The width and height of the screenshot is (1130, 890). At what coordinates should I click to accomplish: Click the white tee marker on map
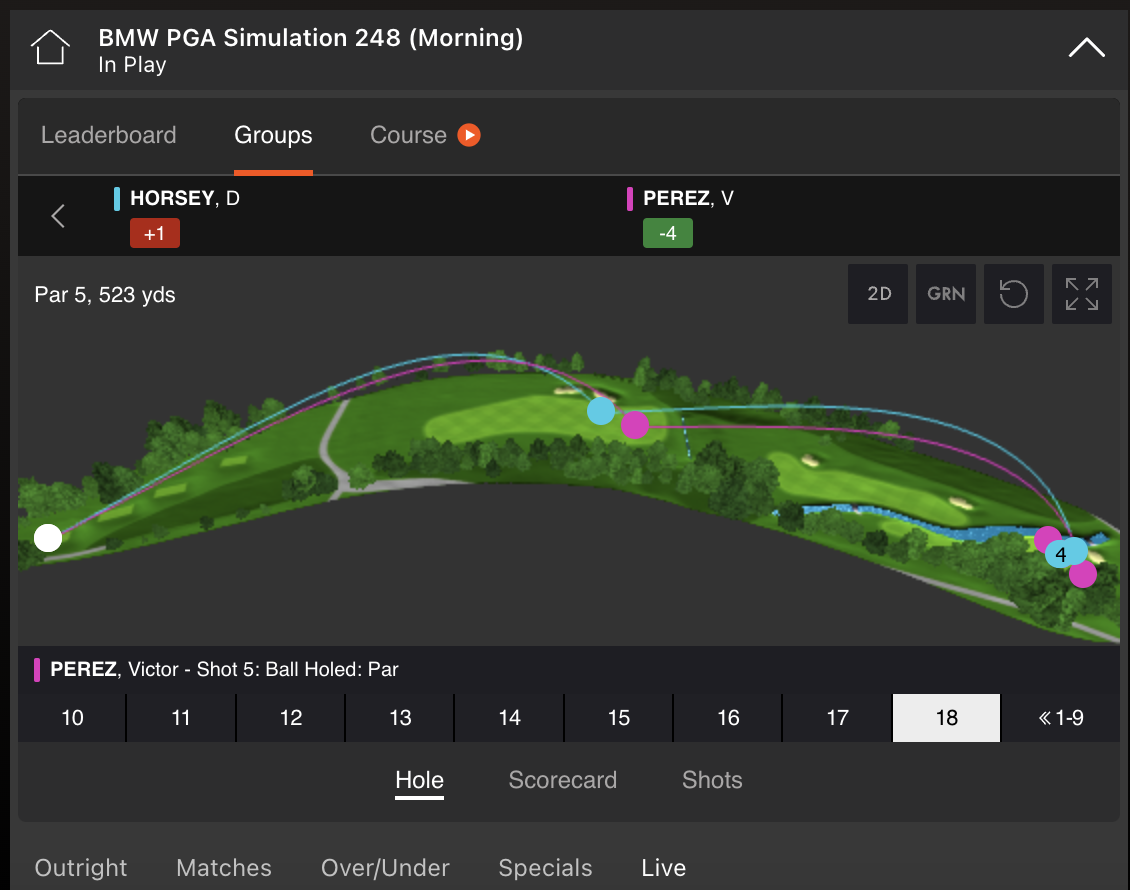tap(47, 538)
